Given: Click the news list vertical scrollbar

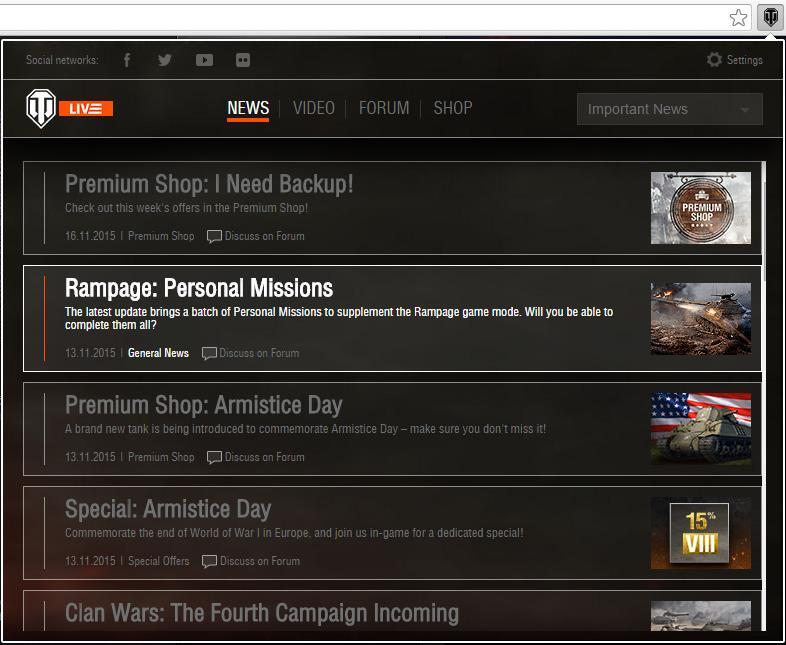Looking at the screenshot, I should 765,220.
